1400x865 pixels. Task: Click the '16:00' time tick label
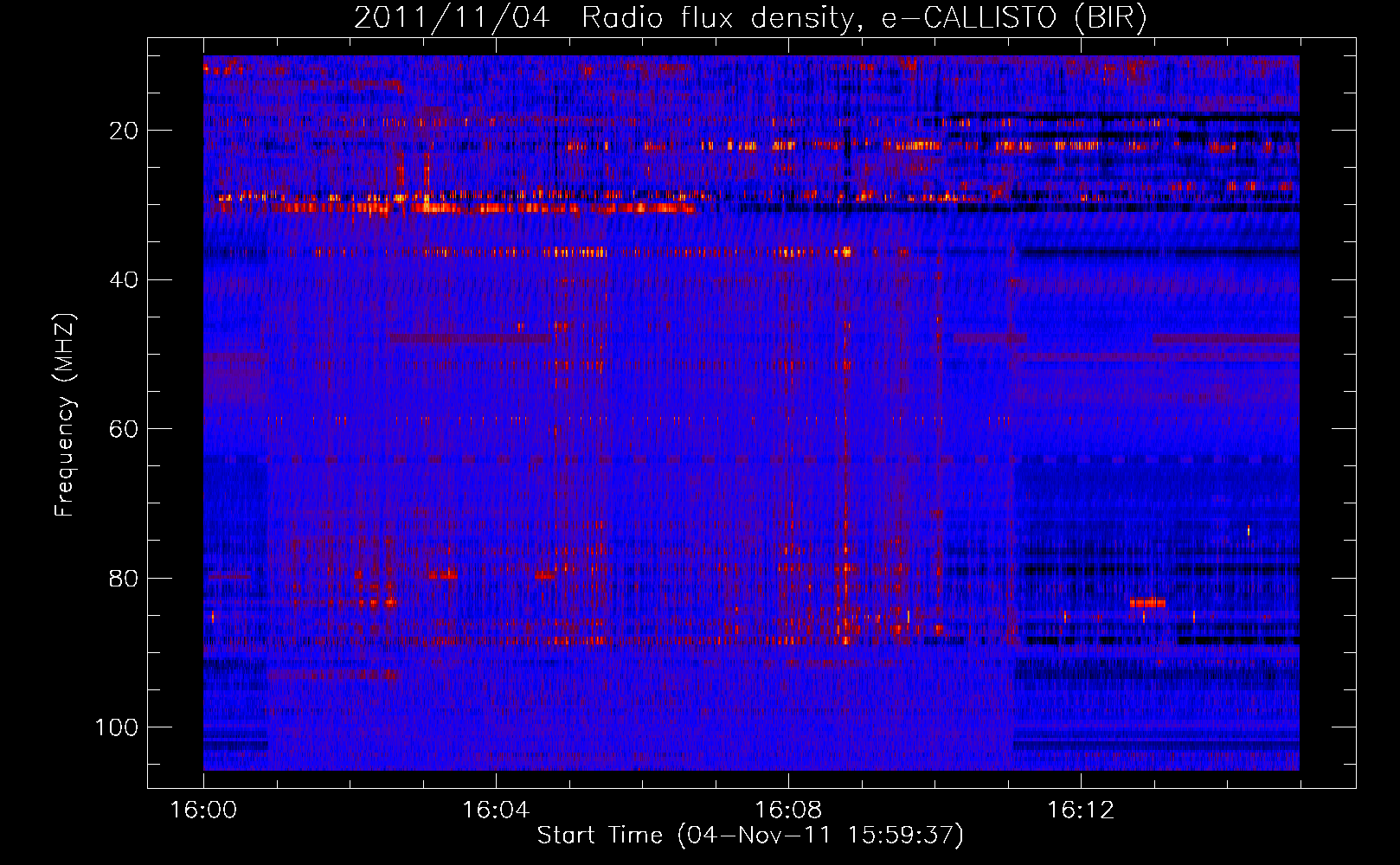[203, 811]
